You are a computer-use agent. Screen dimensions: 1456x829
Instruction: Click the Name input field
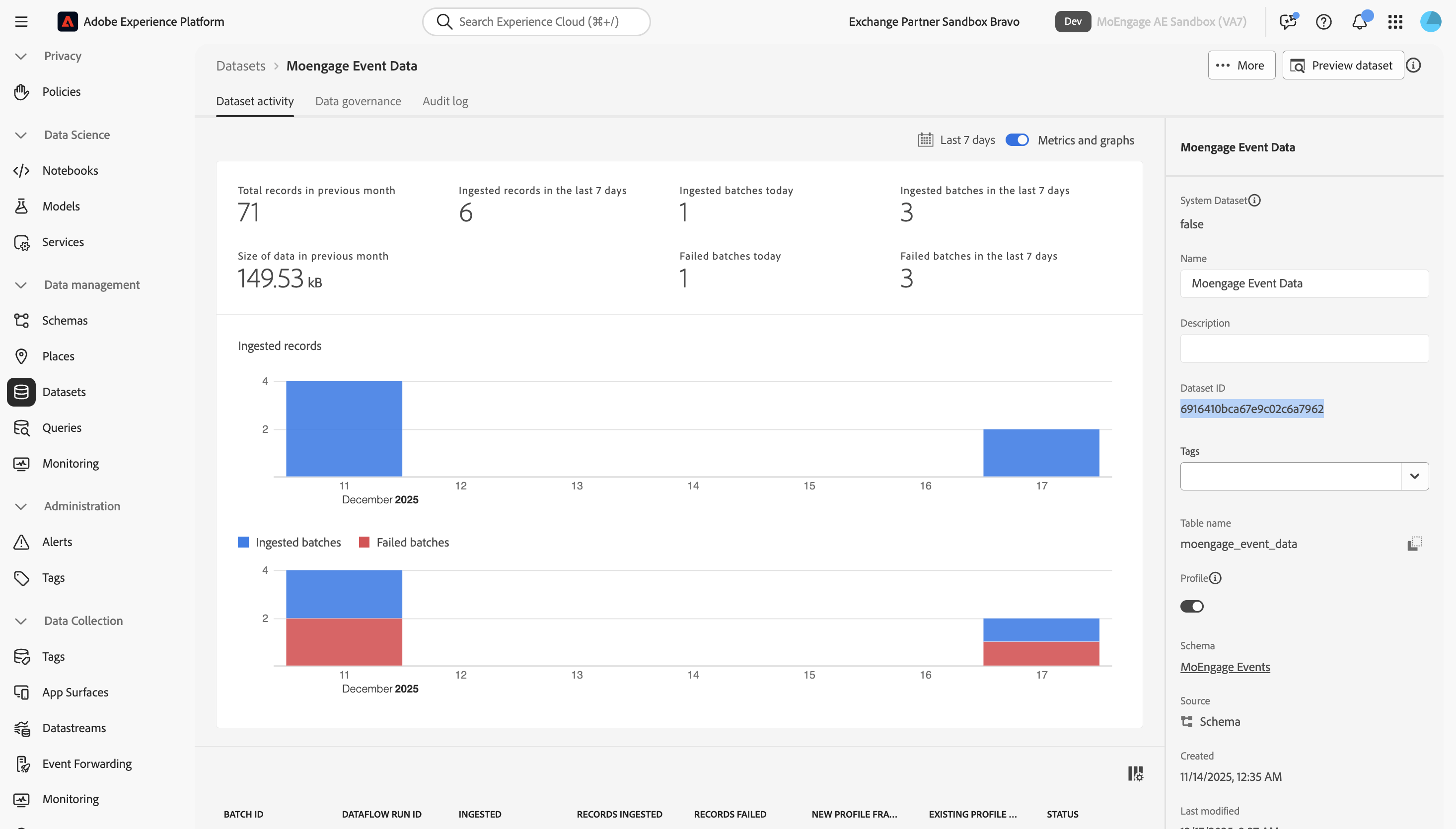pos(1304,283)
